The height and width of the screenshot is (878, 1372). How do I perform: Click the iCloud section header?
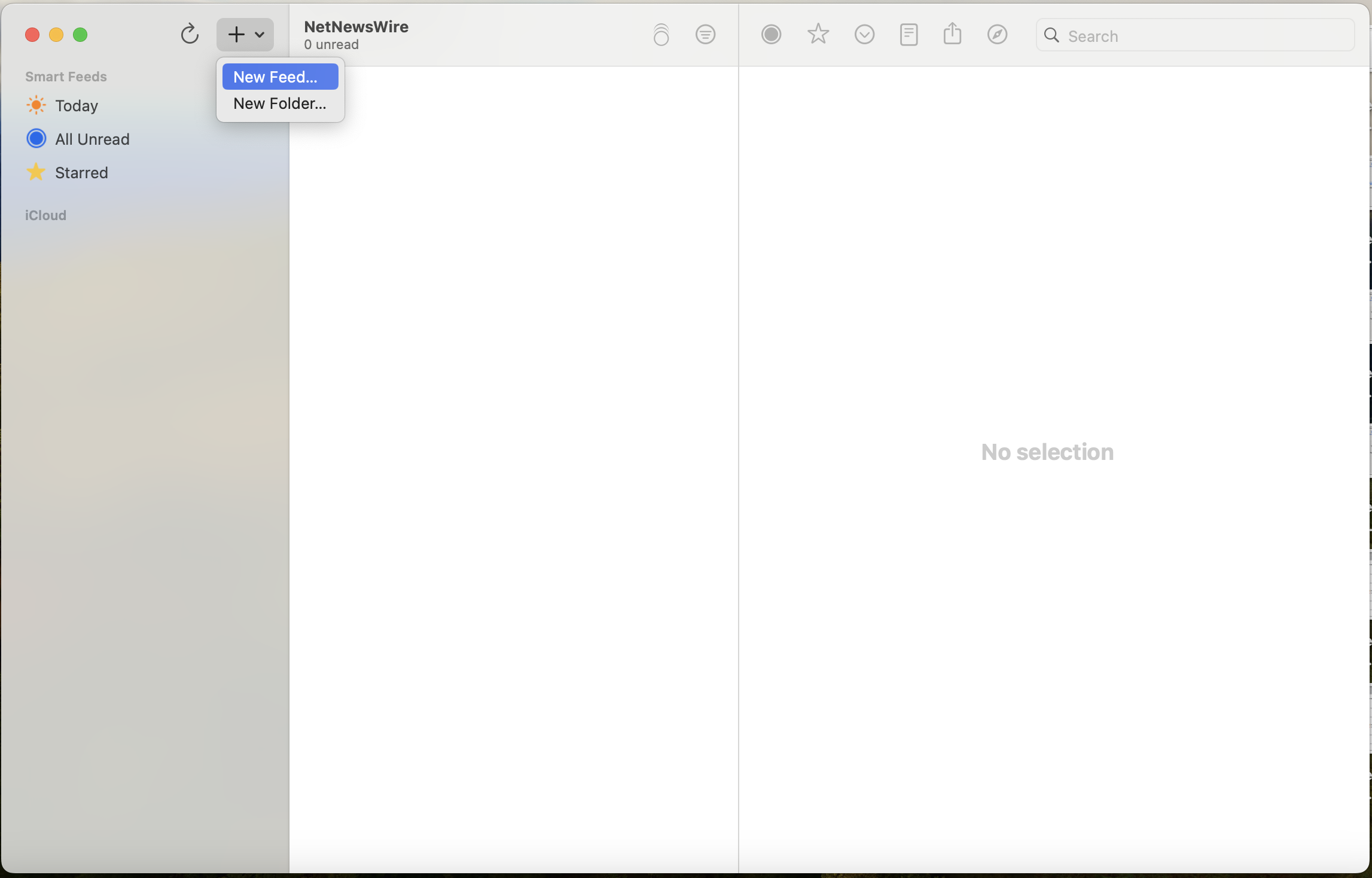coord(45,215)
